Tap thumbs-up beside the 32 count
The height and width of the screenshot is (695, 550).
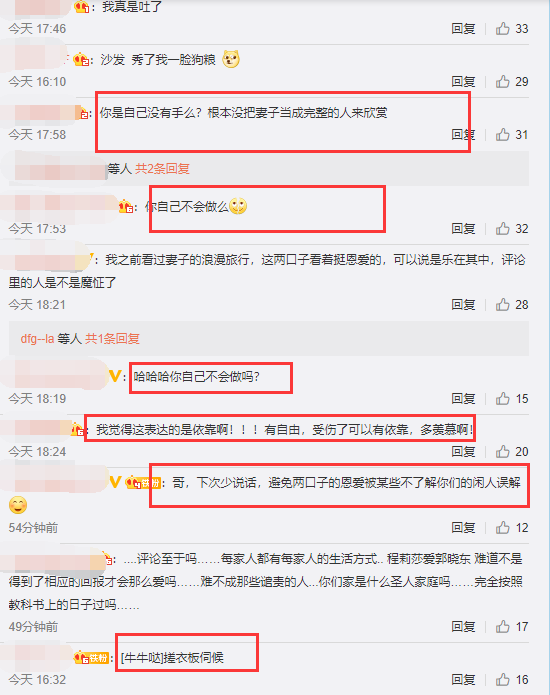pos(503,228)
